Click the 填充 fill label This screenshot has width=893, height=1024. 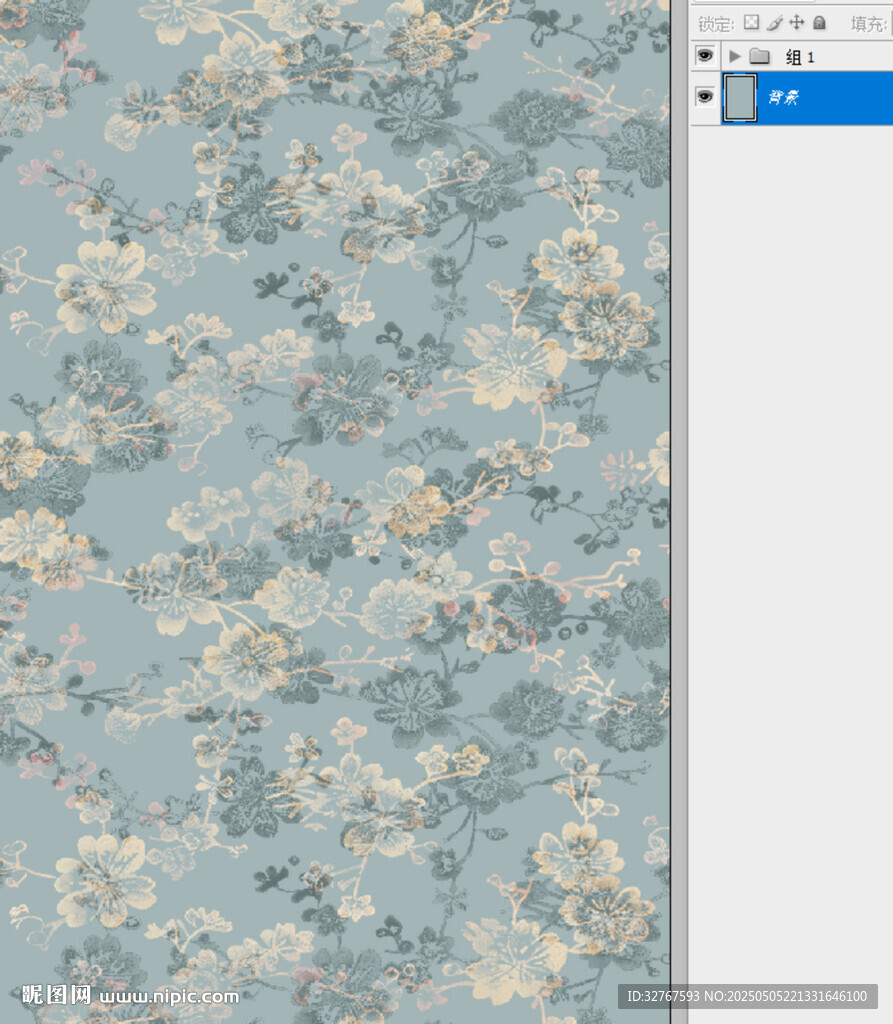click(x=869, y=24)
